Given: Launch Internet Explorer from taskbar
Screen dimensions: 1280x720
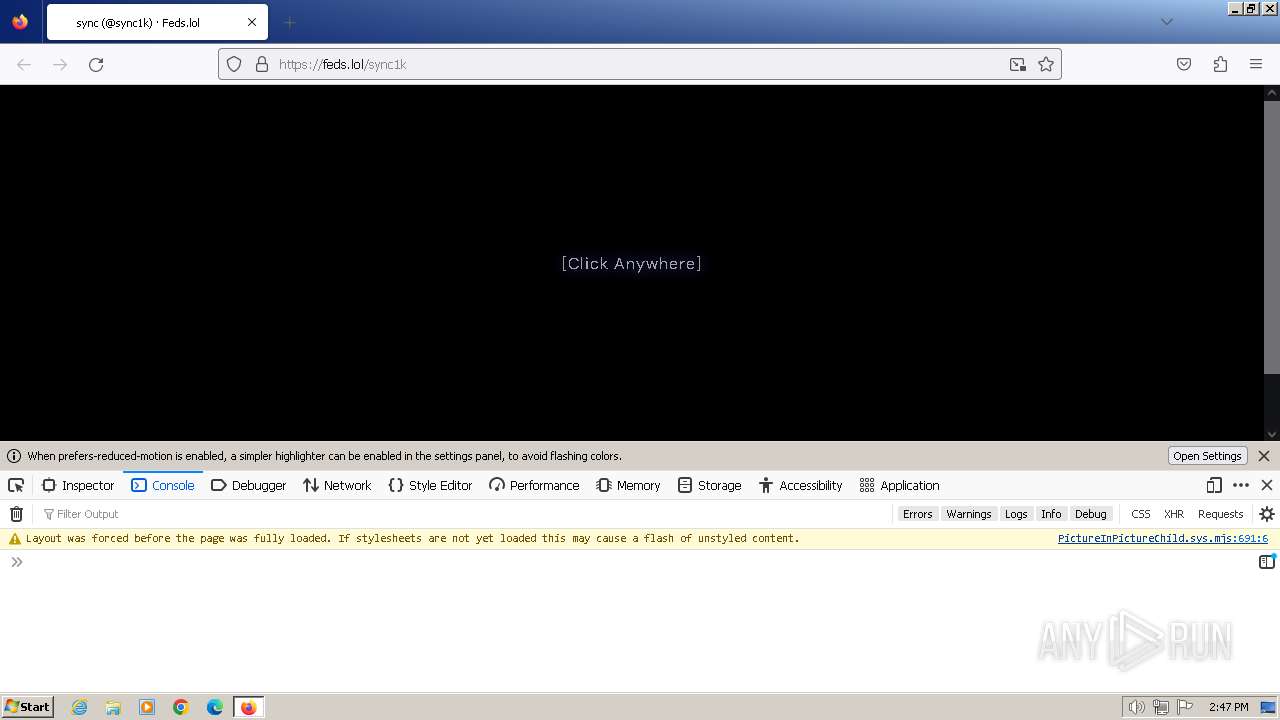Looking at the screenshot, I should click(x=79, y=707).
